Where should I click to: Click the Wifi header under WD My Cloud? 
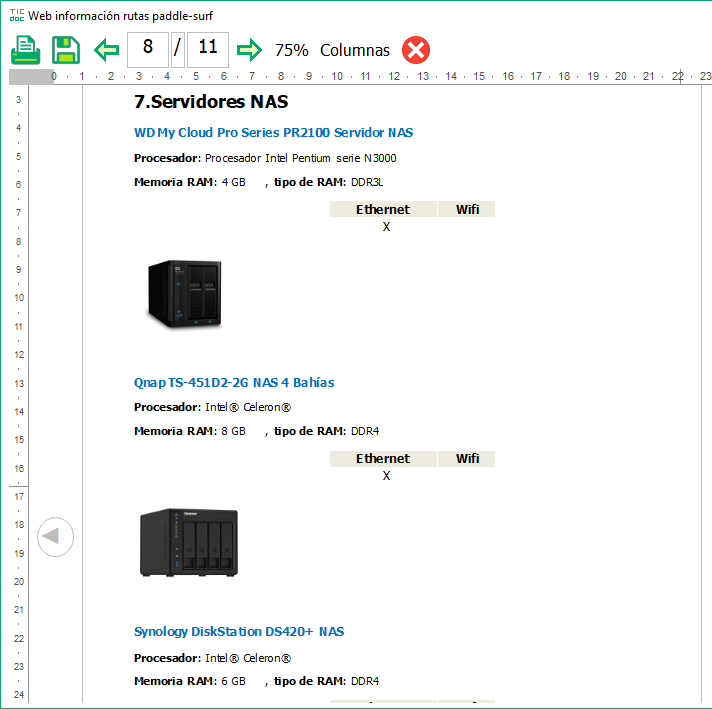[x=467, y=209]
